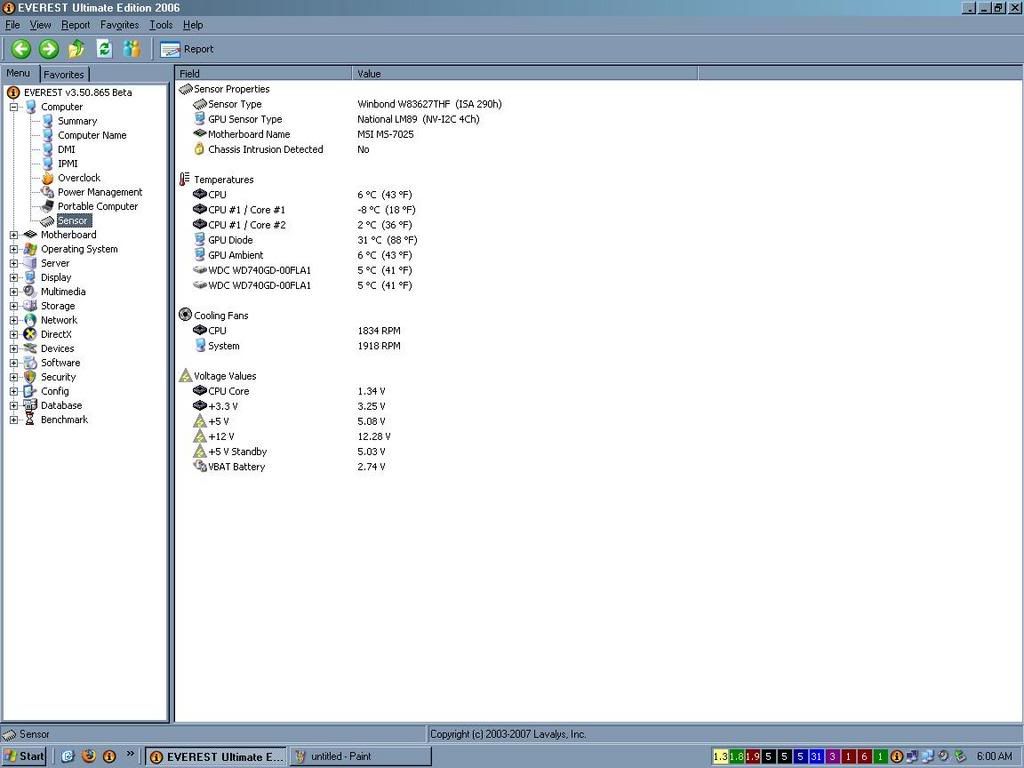Click the Up one level toolbar icon

(x=76, y=49)
